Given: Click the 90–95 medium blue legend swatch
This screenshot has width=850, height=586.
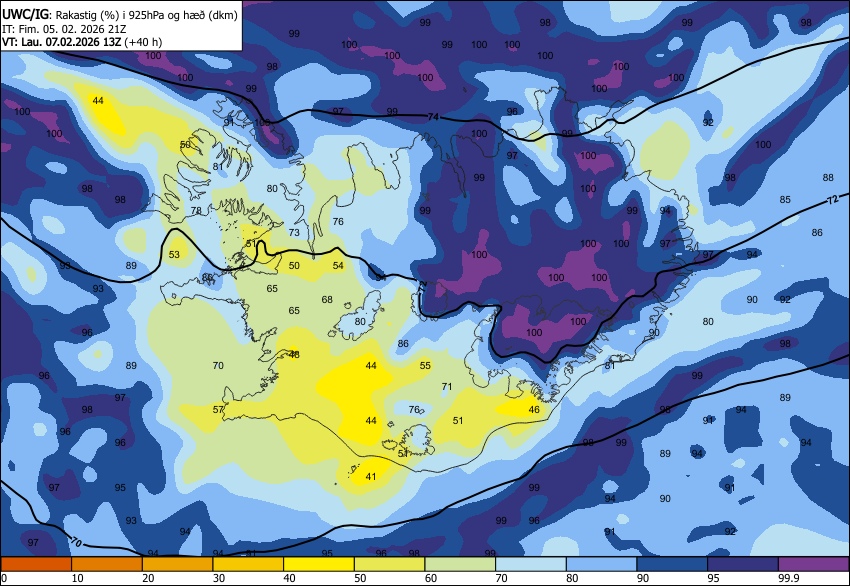Looking at the screenshot, I should [x=672, y=564].
